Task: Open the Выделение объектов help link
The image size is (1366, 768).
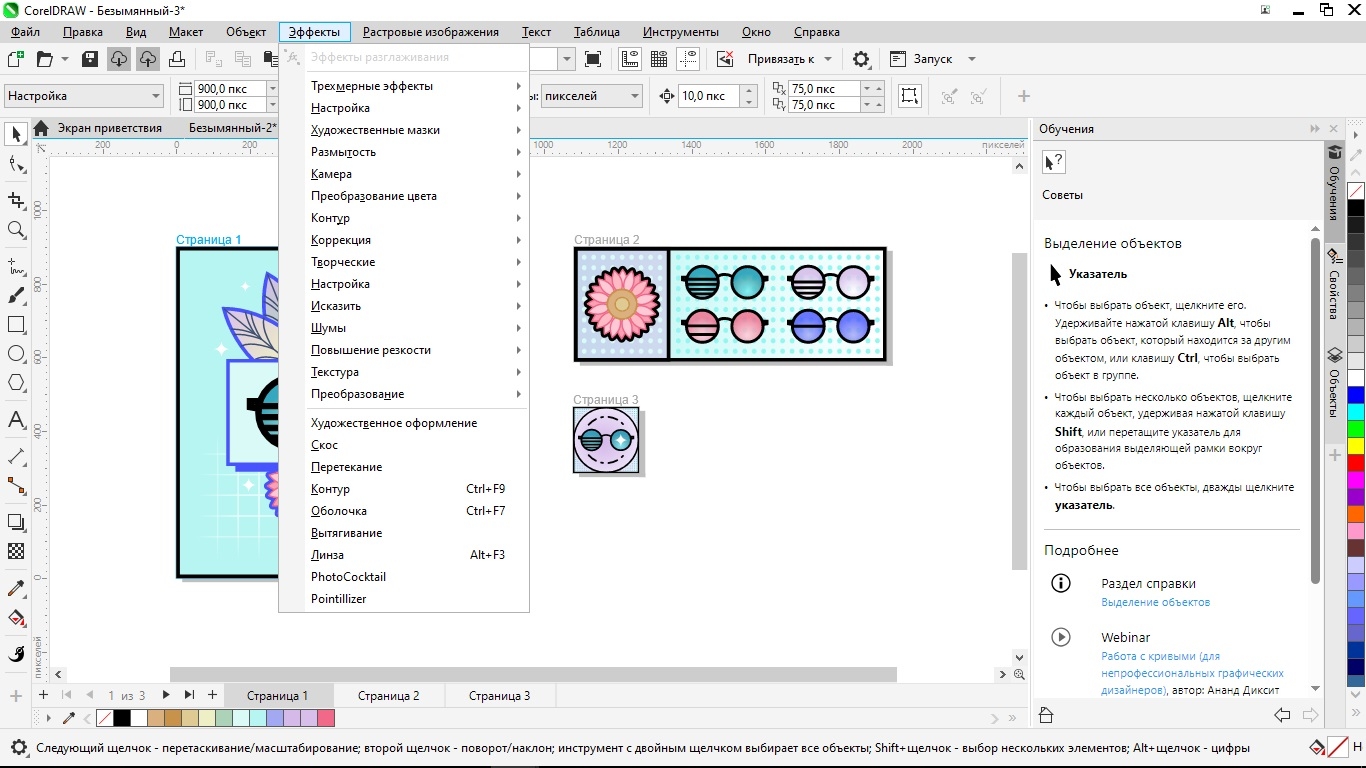Action: pyautogui.click(x=1155, y=602)
